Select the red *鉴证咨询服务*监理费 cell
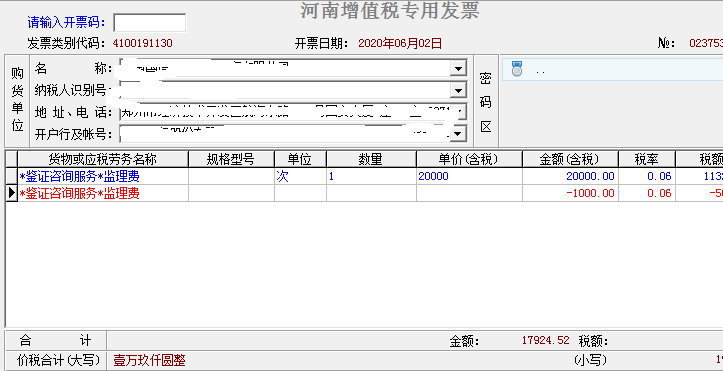Viewport: 723px width, 371px height. [103, 193]
